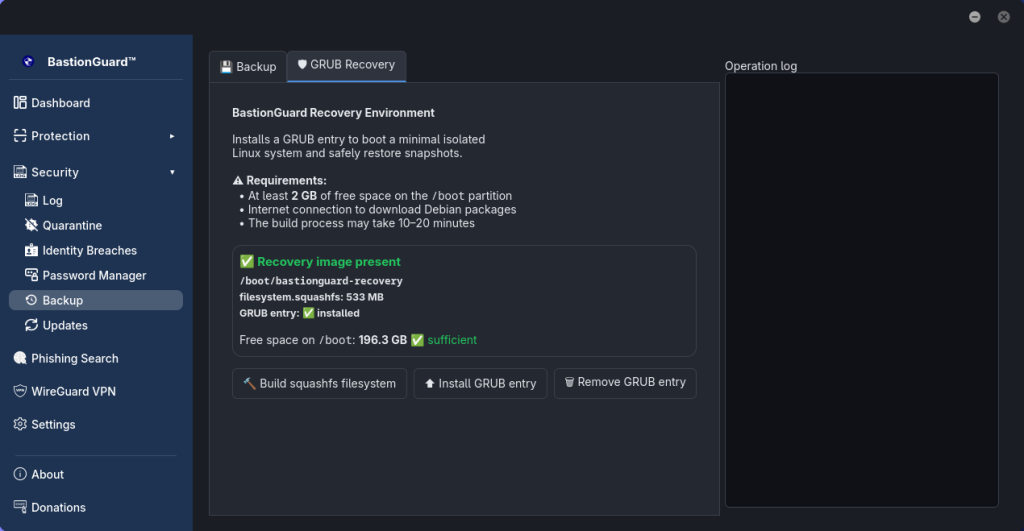This screenshot has width=1024, height=531.
Task: Click the hammer icon on Build button
Action: point(249,383)
